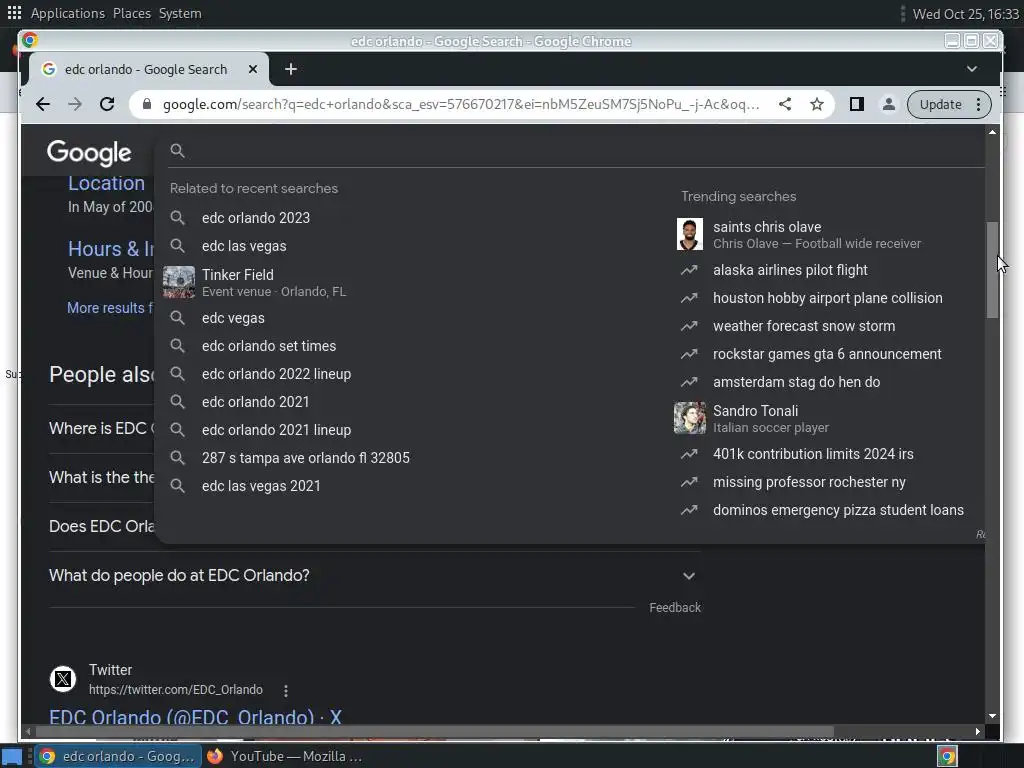The width and height of the screenshot is (1024, 768).
Task: Click the horizontal scrollbar at page bottom
Action: pyautogui.click(x=434, y=732)
